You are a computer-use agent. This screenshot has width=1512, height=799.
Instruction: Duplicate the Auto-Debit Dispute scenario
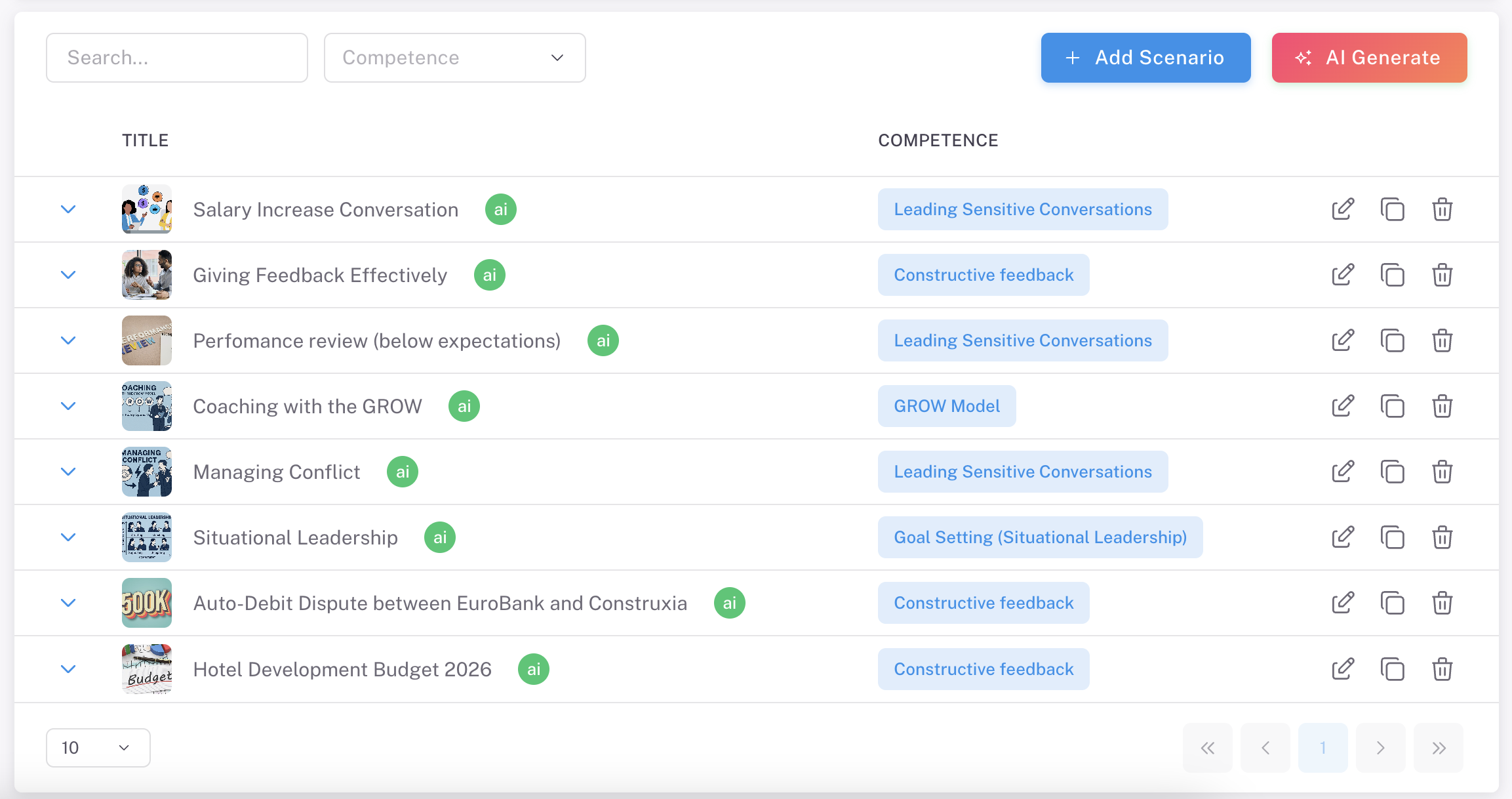point(1392,603)
